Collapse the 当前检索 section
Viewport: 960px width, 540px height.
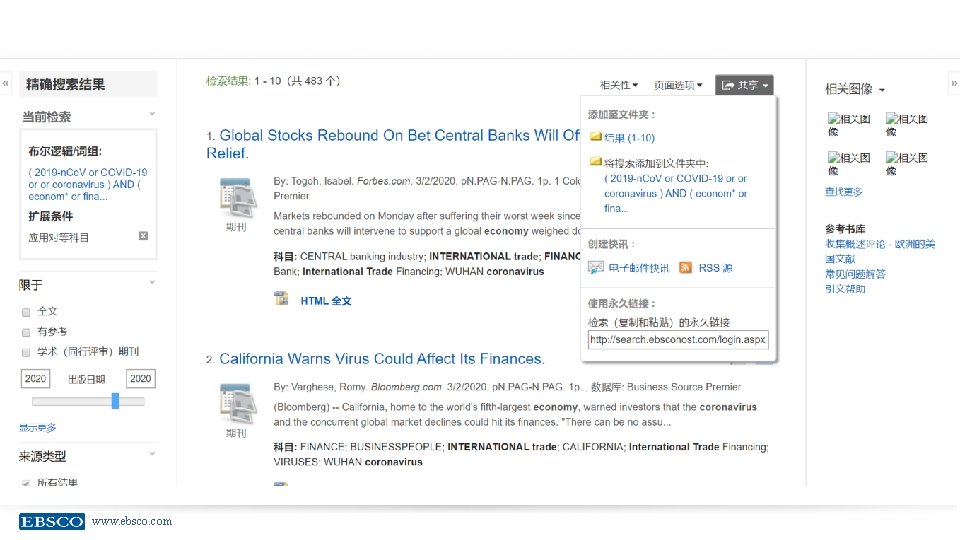(152, 114)
